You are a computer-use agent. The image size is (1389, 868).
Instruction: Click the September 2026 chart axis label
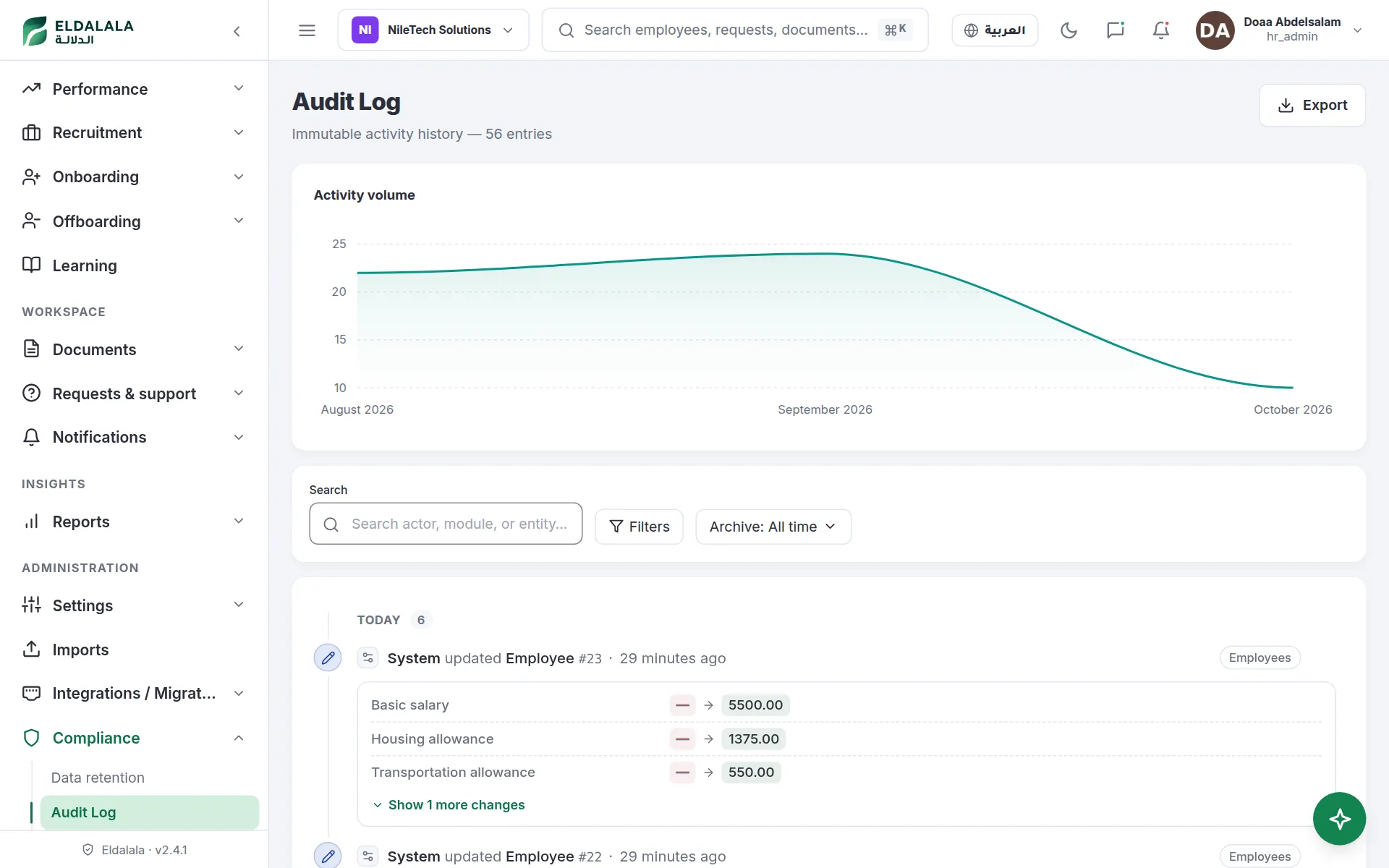click(825, 409)
